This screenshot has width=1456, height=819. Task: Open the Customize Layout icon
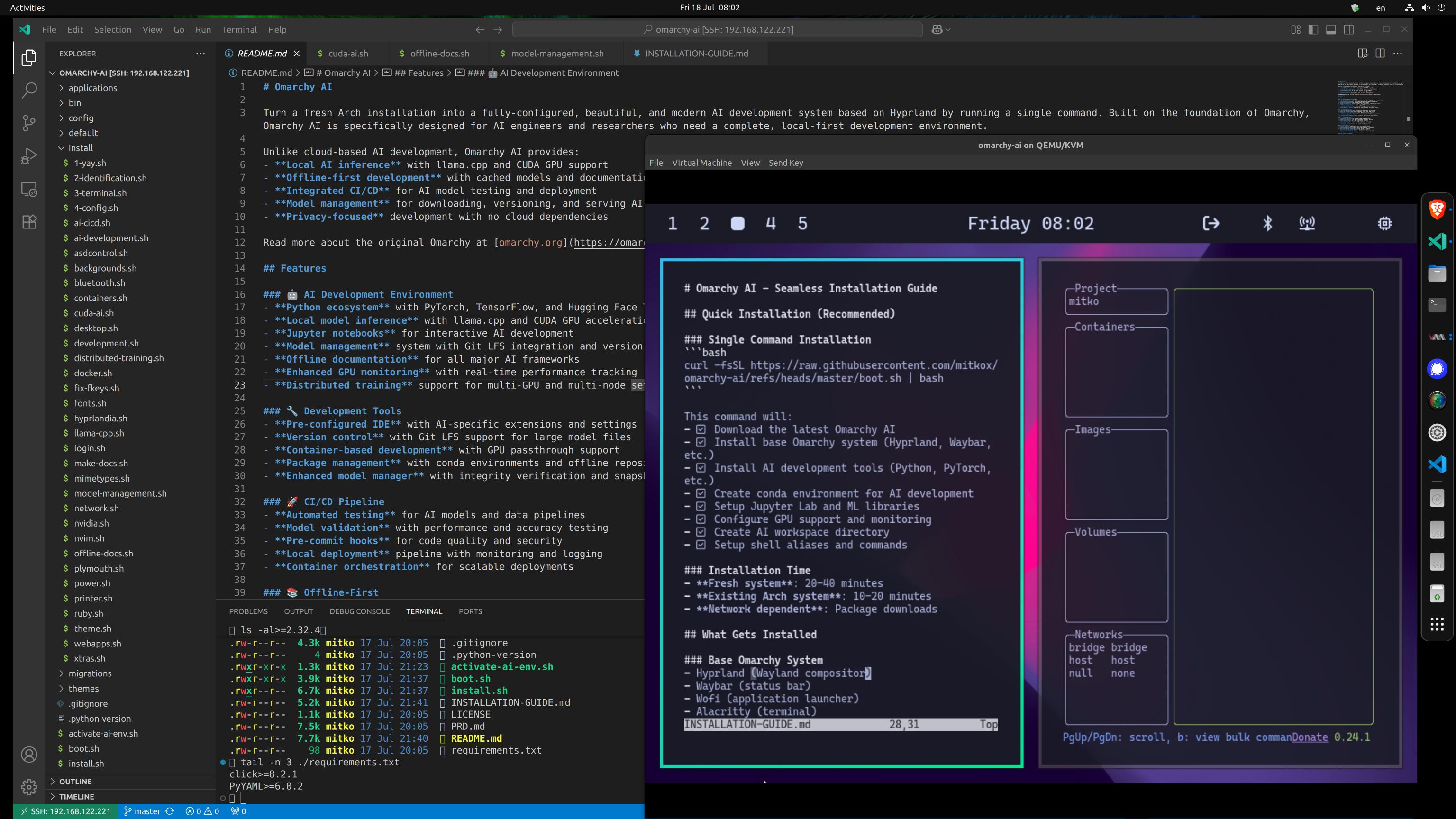coord(1295,29)
